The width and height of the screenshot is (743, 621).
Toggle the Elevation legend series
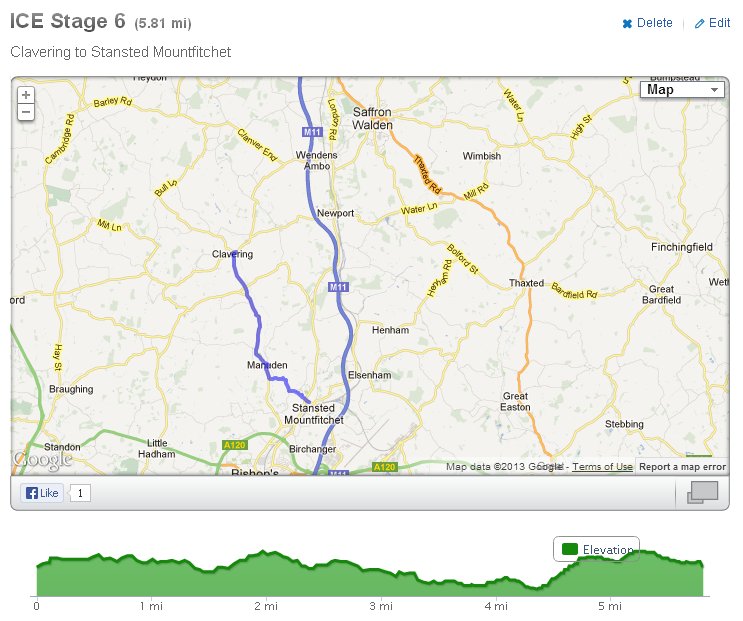click(x=597, y=549)
